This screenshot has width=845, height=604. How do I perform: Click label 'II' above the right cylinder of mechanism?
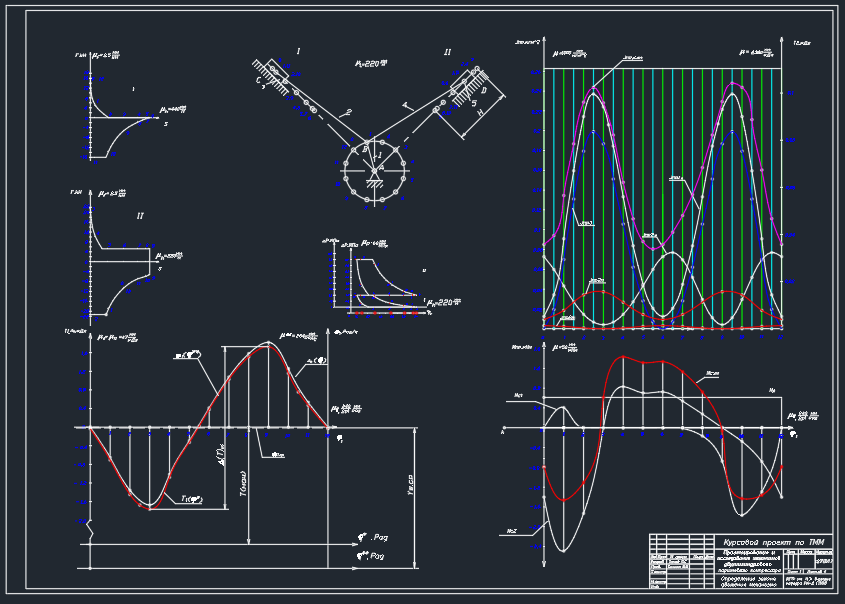coord(447,52)
